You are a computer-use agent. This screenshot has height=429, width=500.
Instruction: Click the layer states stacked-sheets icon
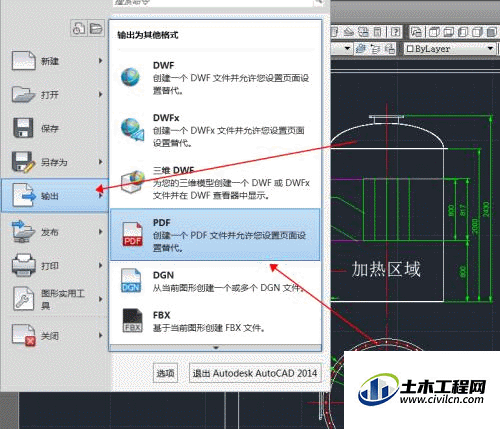tap(361, 49)
